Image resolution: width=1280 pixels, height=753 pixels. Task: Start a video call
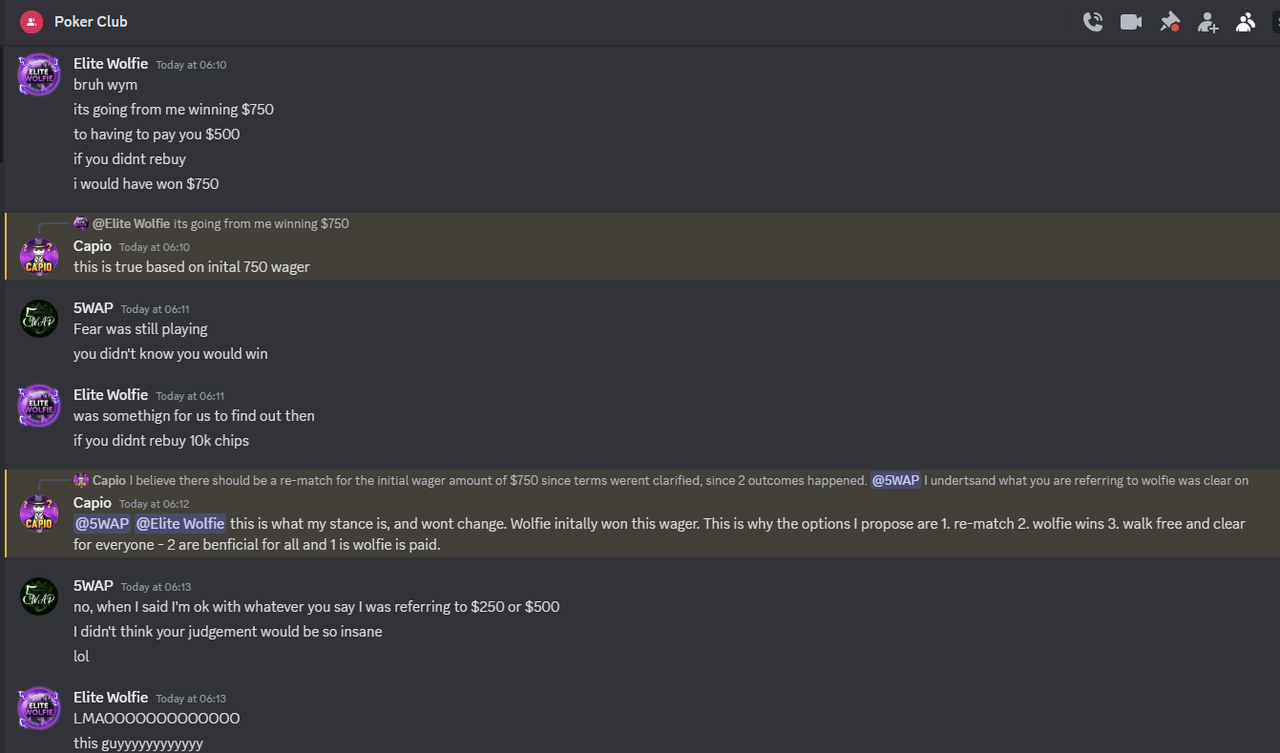pos(1131,22)
